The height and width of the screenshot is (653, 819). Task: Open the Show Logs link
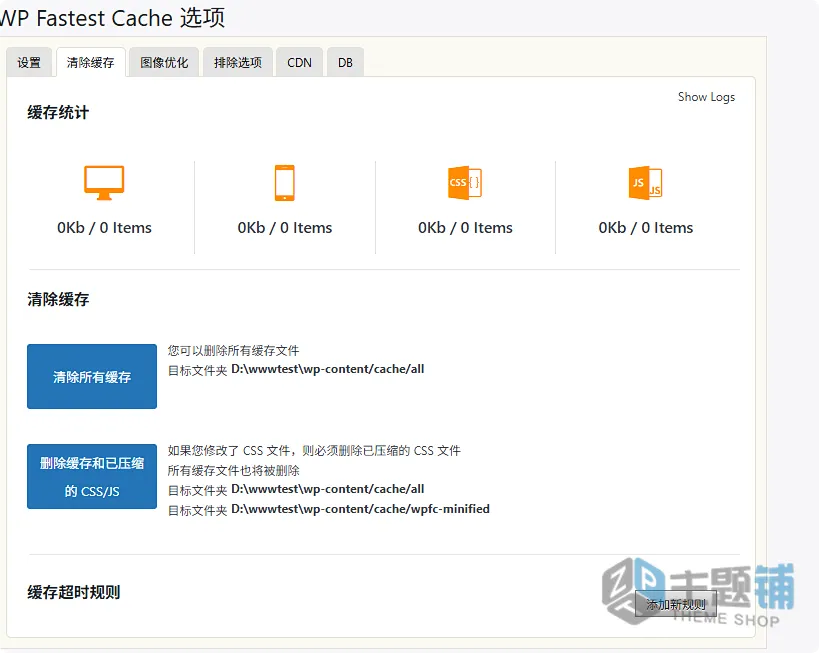tap(706, 97)
